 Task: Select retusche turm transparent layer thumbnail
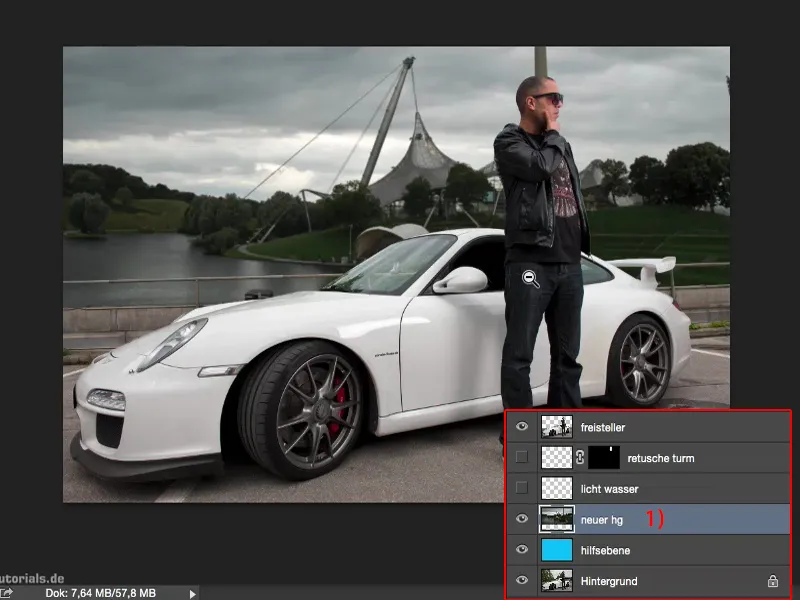point(556,458)
